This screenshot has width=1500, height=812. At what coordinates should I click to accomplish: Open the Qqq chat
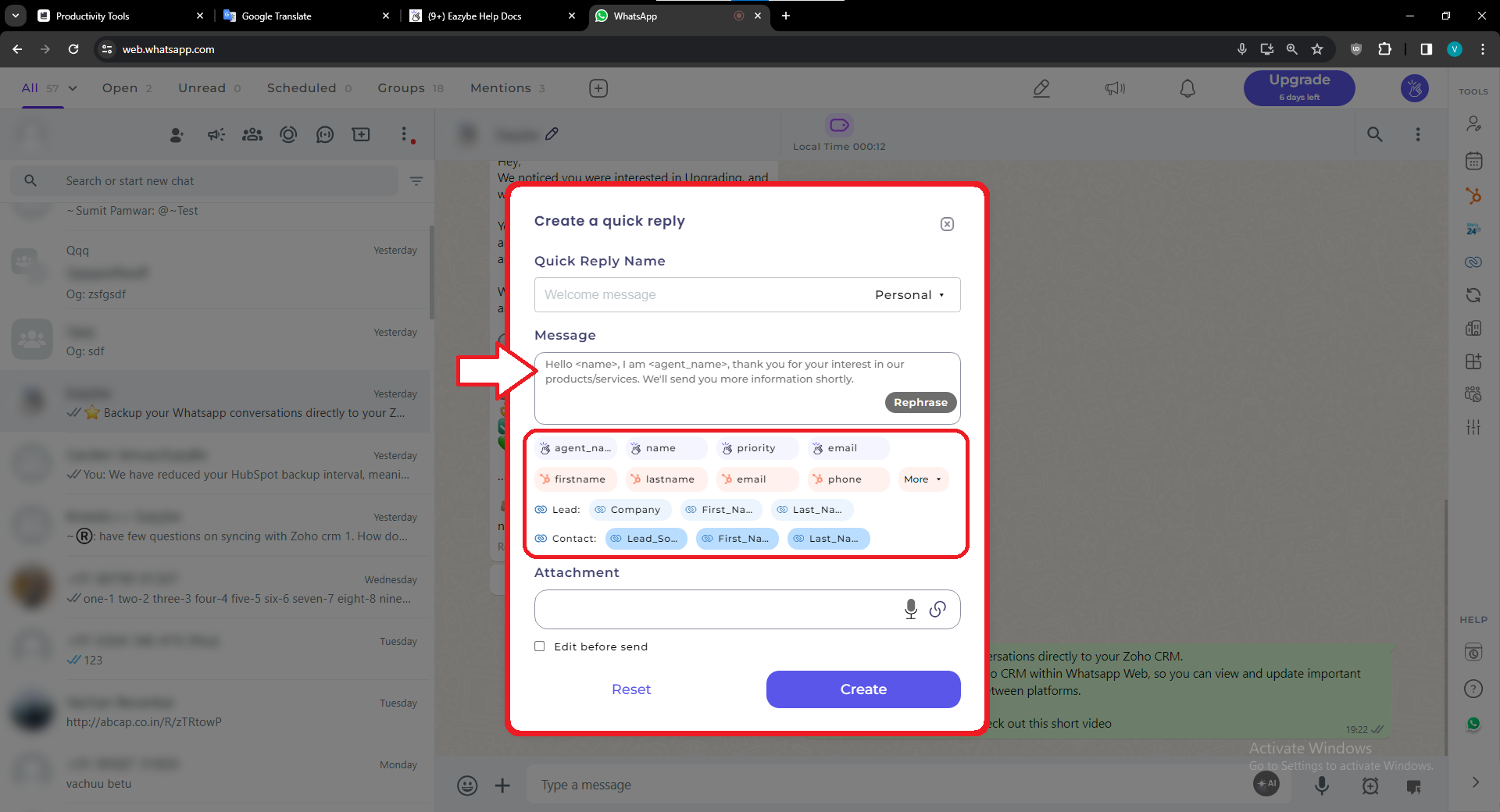(216, 271)
